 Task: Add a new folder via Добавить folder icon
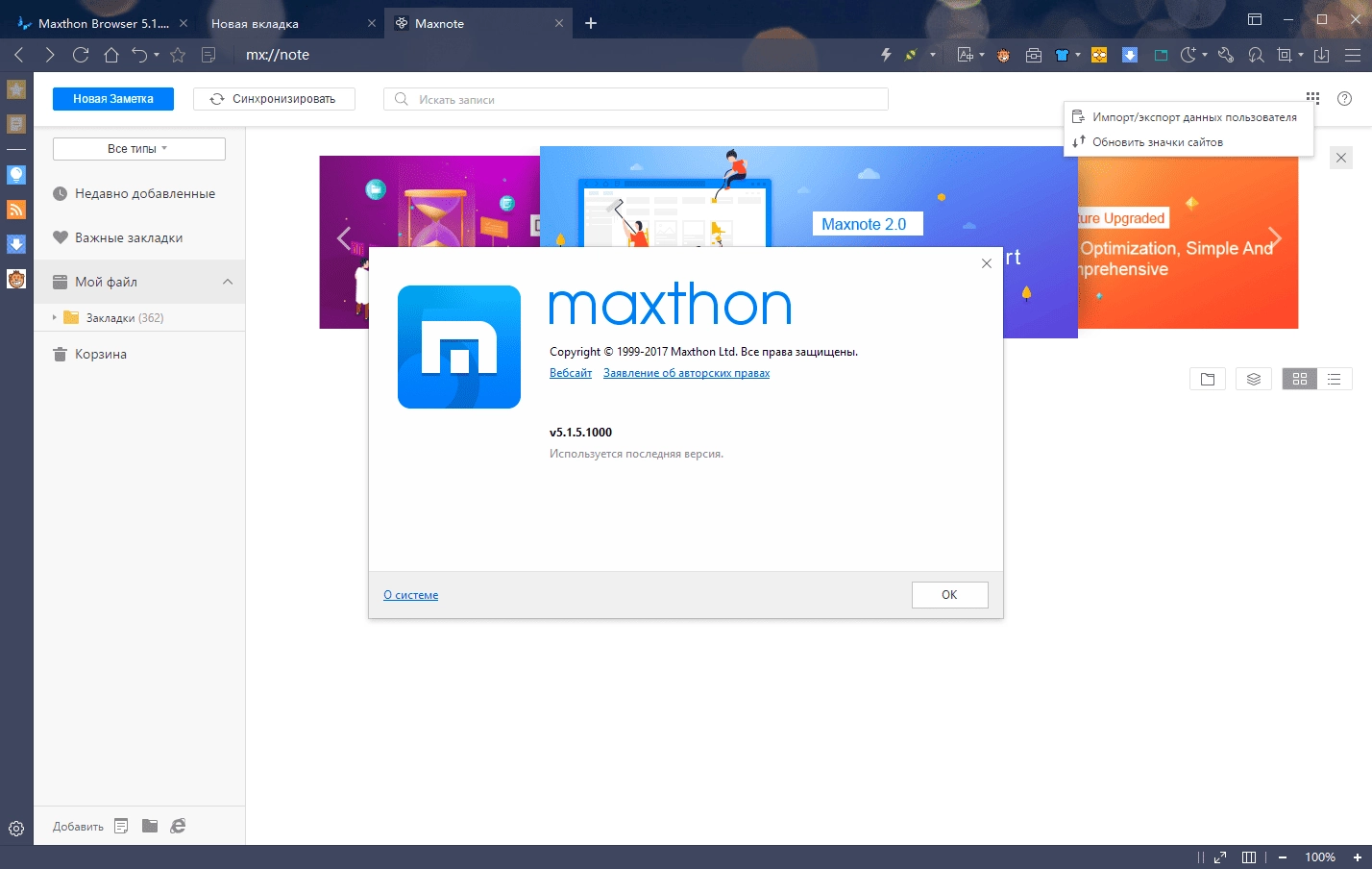(x=150, y=826)
